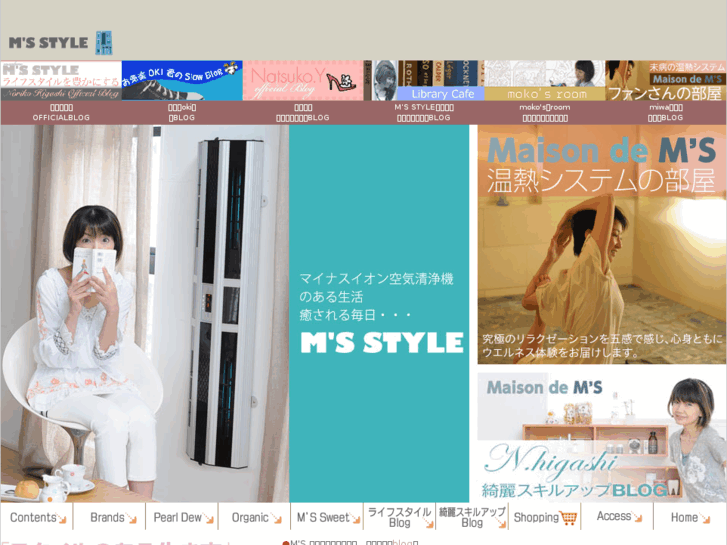Open the Access menu item
This screenshot has width=727, height=545.
coord(617,517)
